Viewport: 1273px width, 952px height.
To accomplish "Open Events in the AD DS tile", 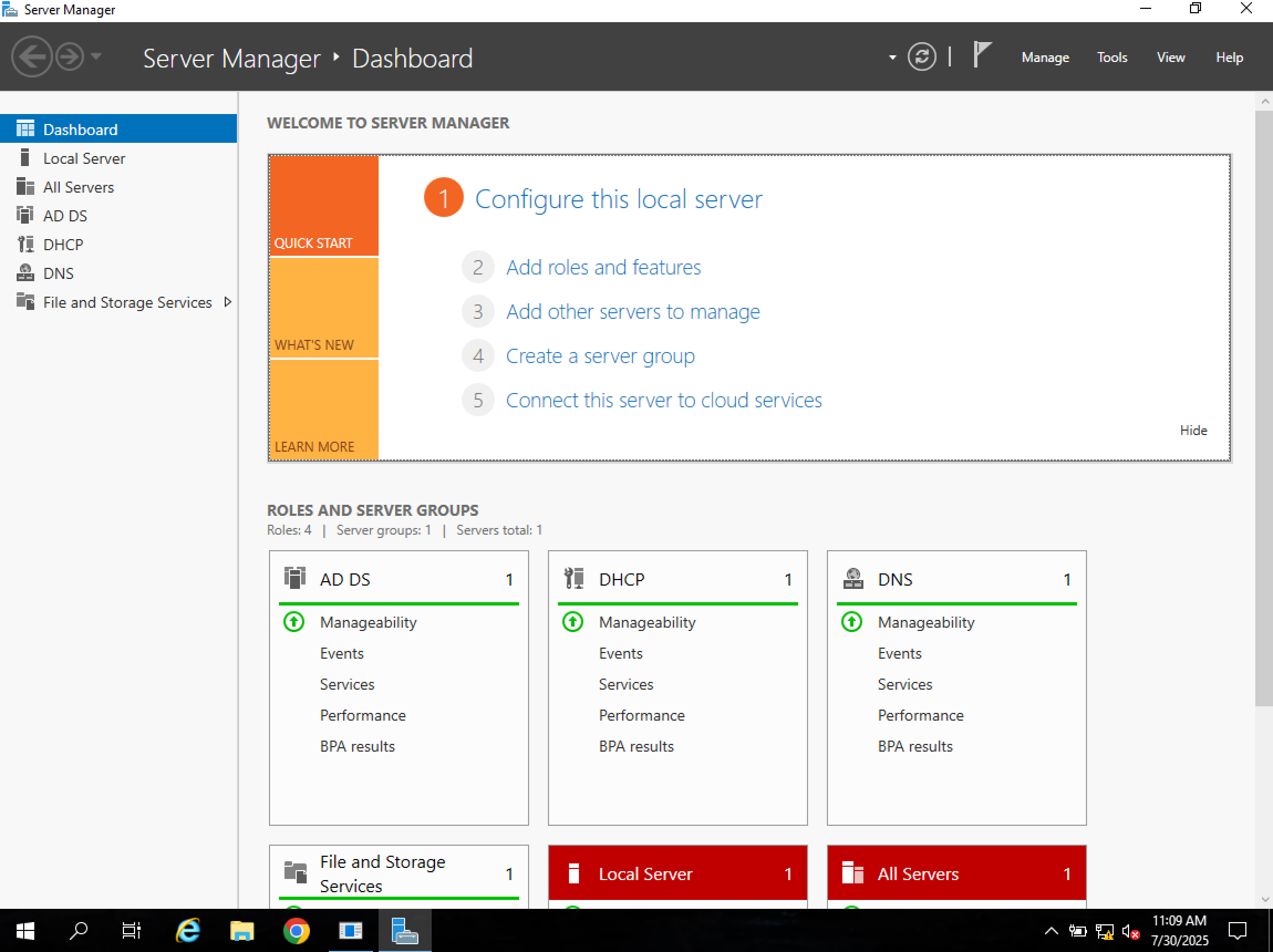I will [x=341, y=653].
